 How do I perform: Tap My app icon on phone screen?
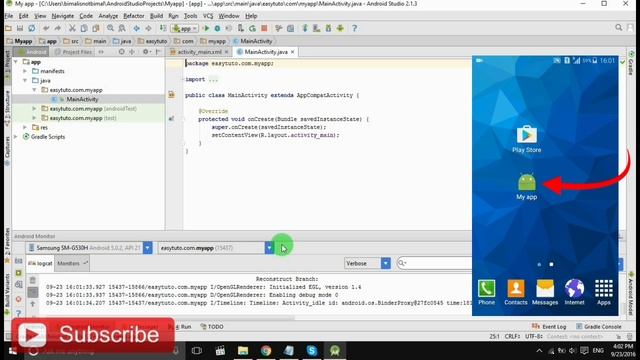tap(527, 187)
